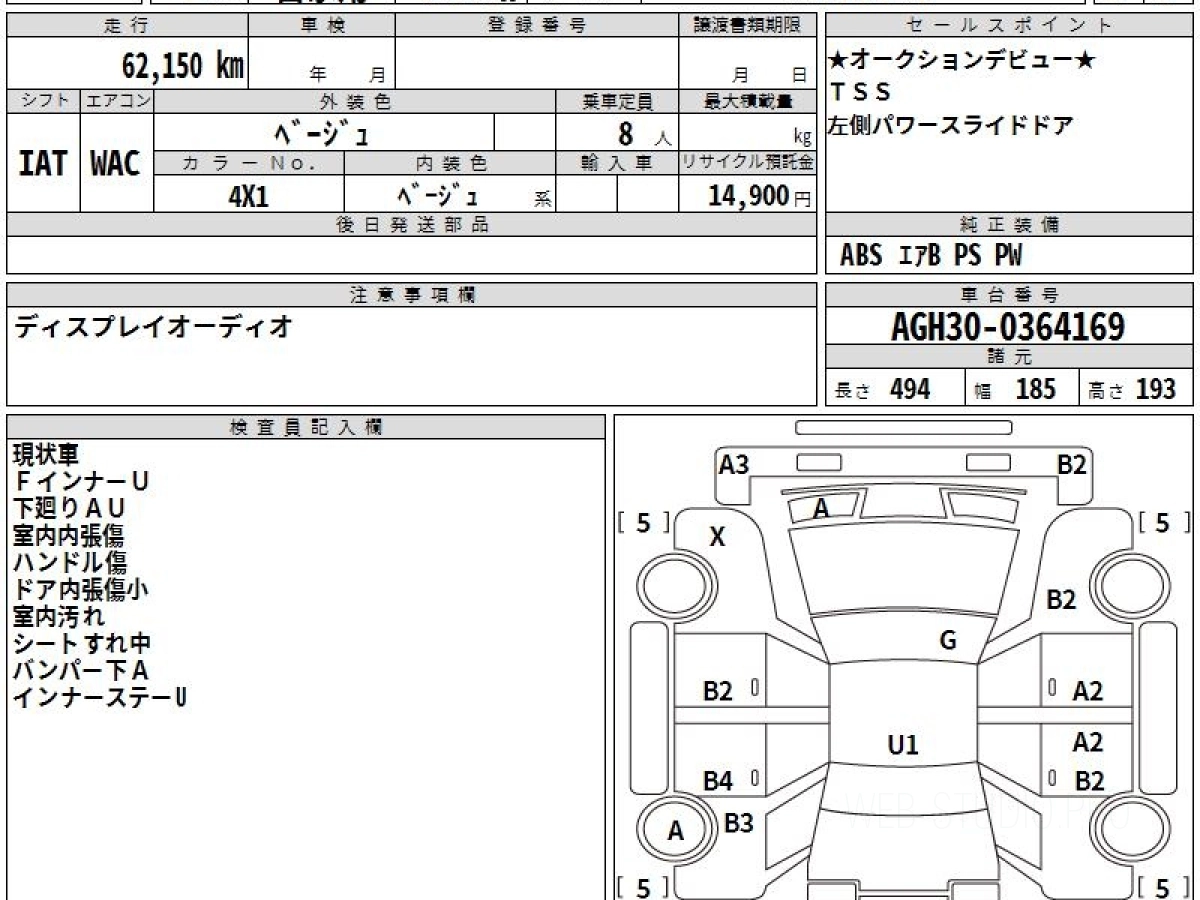Screen dimensions: 1200x900
Task: Select the TSS sales point text
Action: coord(861,92)
